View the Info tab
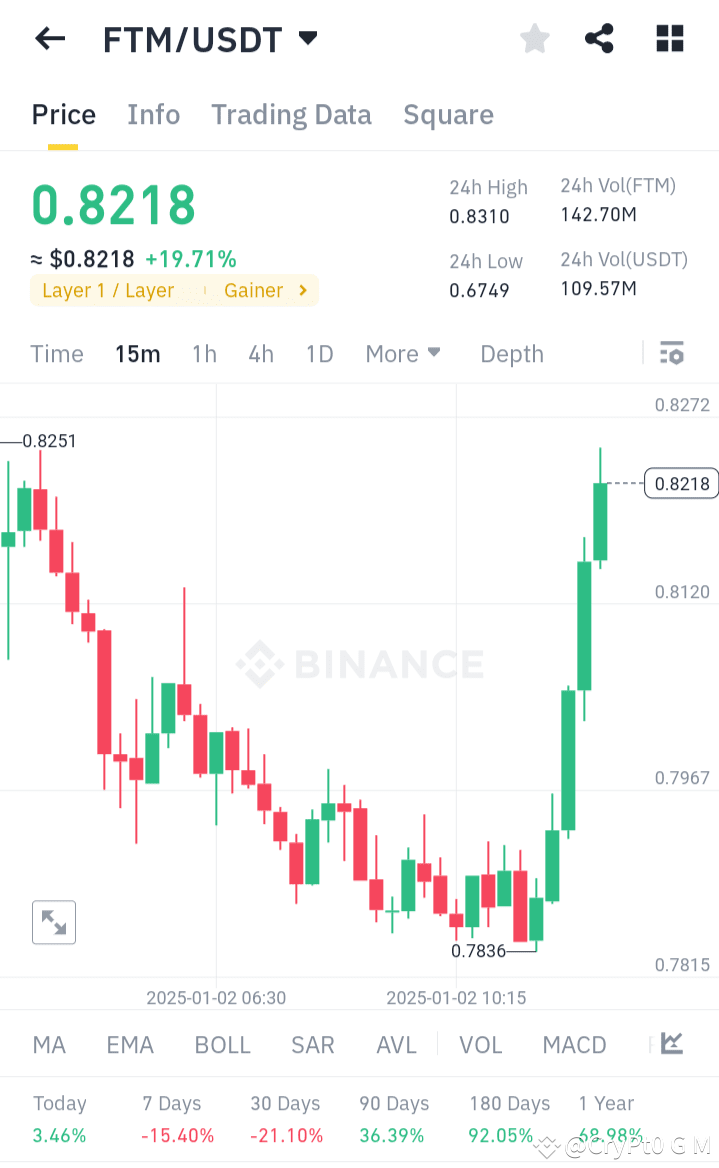719x1168 pixels. (153, 114)
